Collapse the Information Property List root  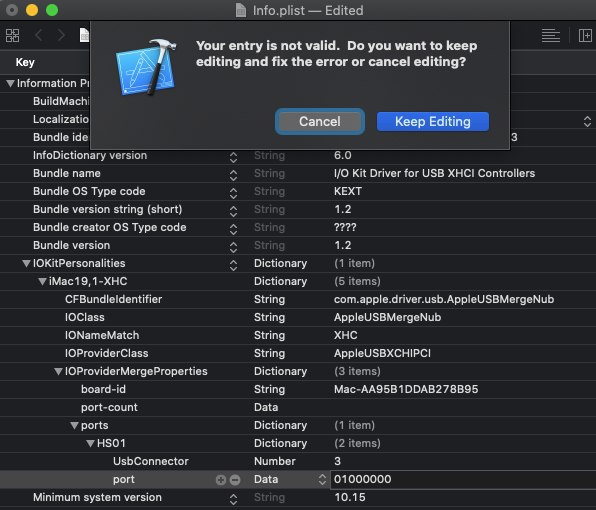click(10, 83)
